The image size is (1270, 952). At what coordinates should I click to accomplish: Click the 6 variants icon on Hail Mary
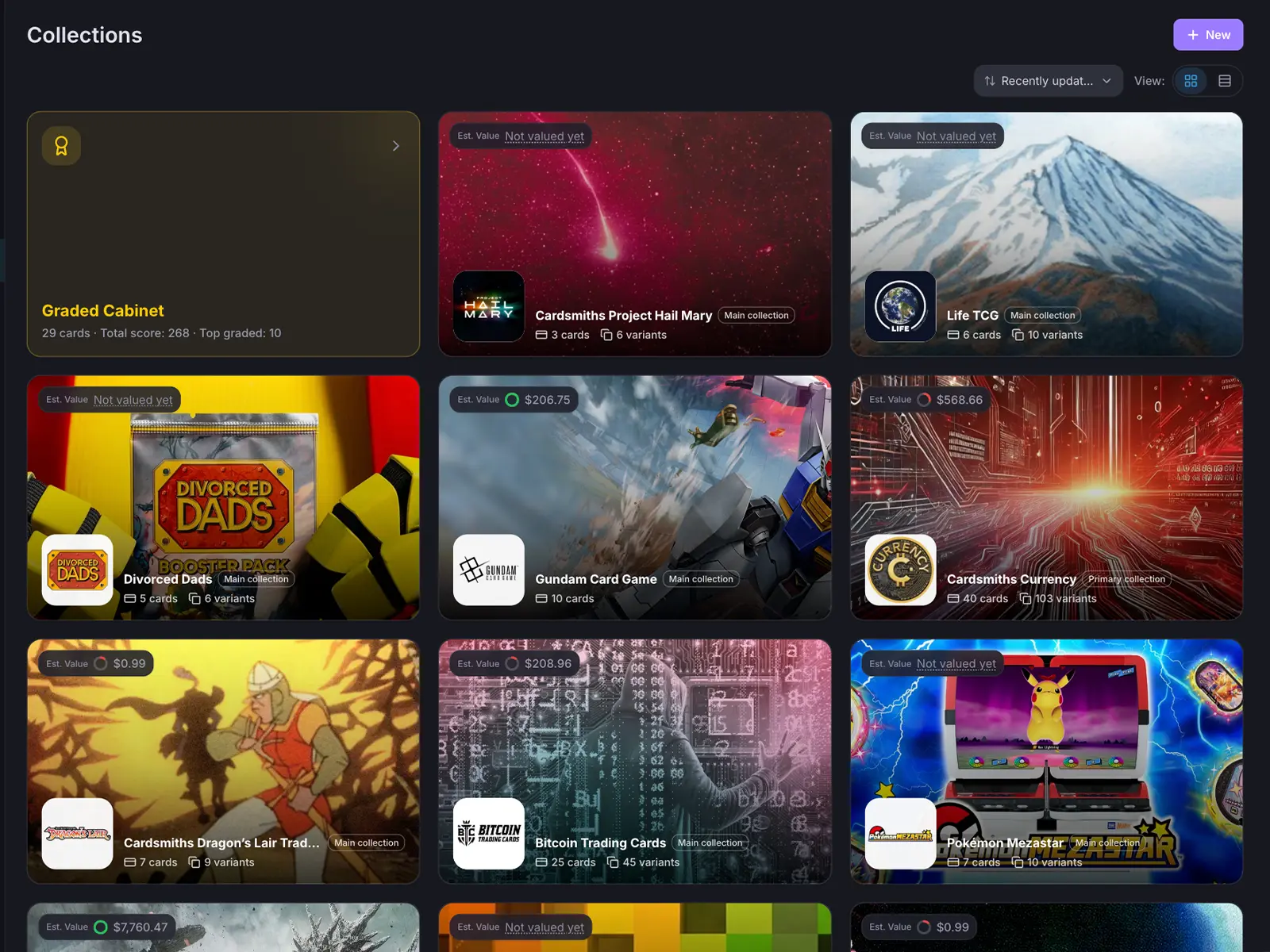pos(606,335)
